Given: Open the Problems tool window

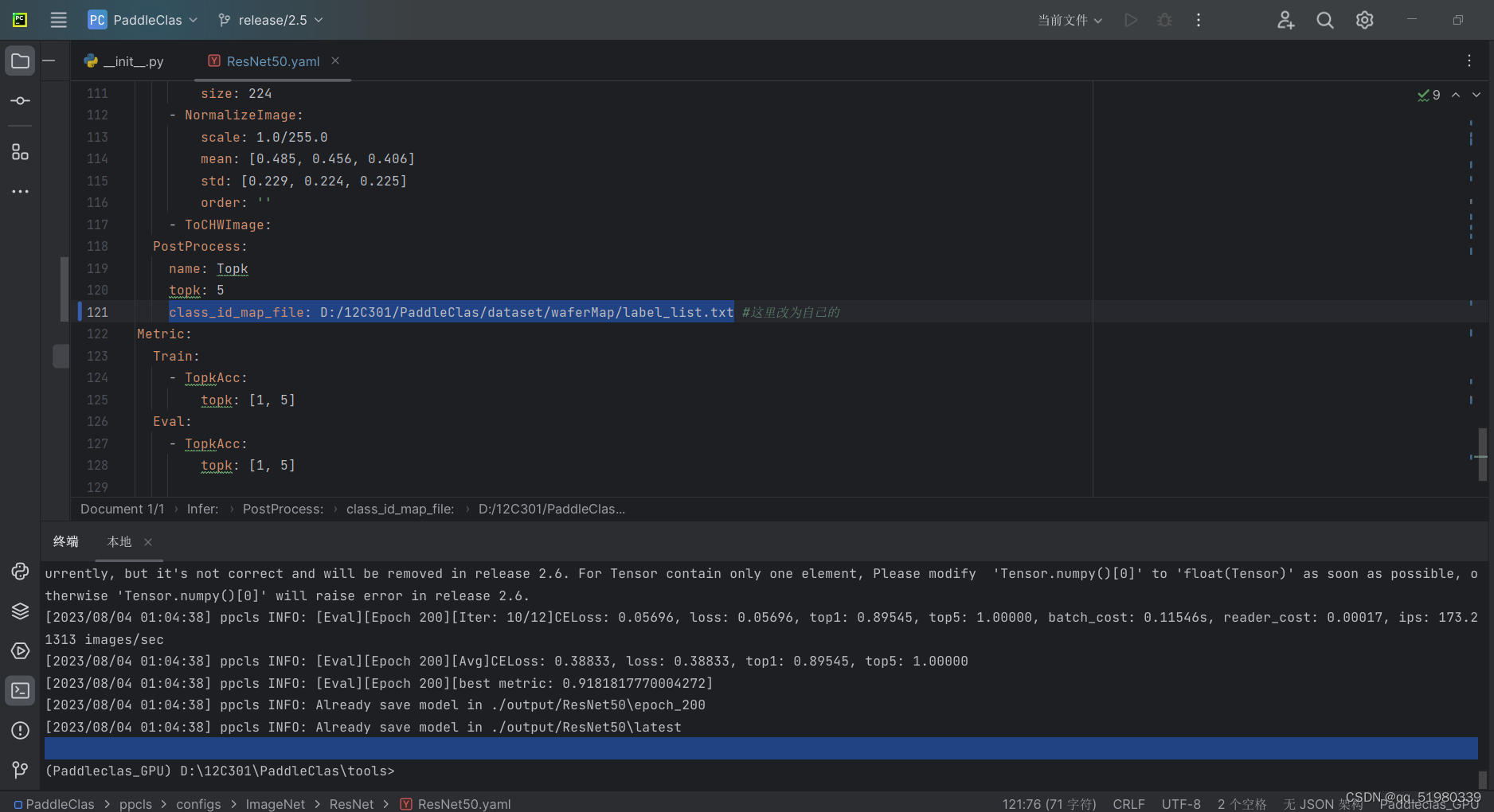Looking at the screenshot, I should [20, 731].
